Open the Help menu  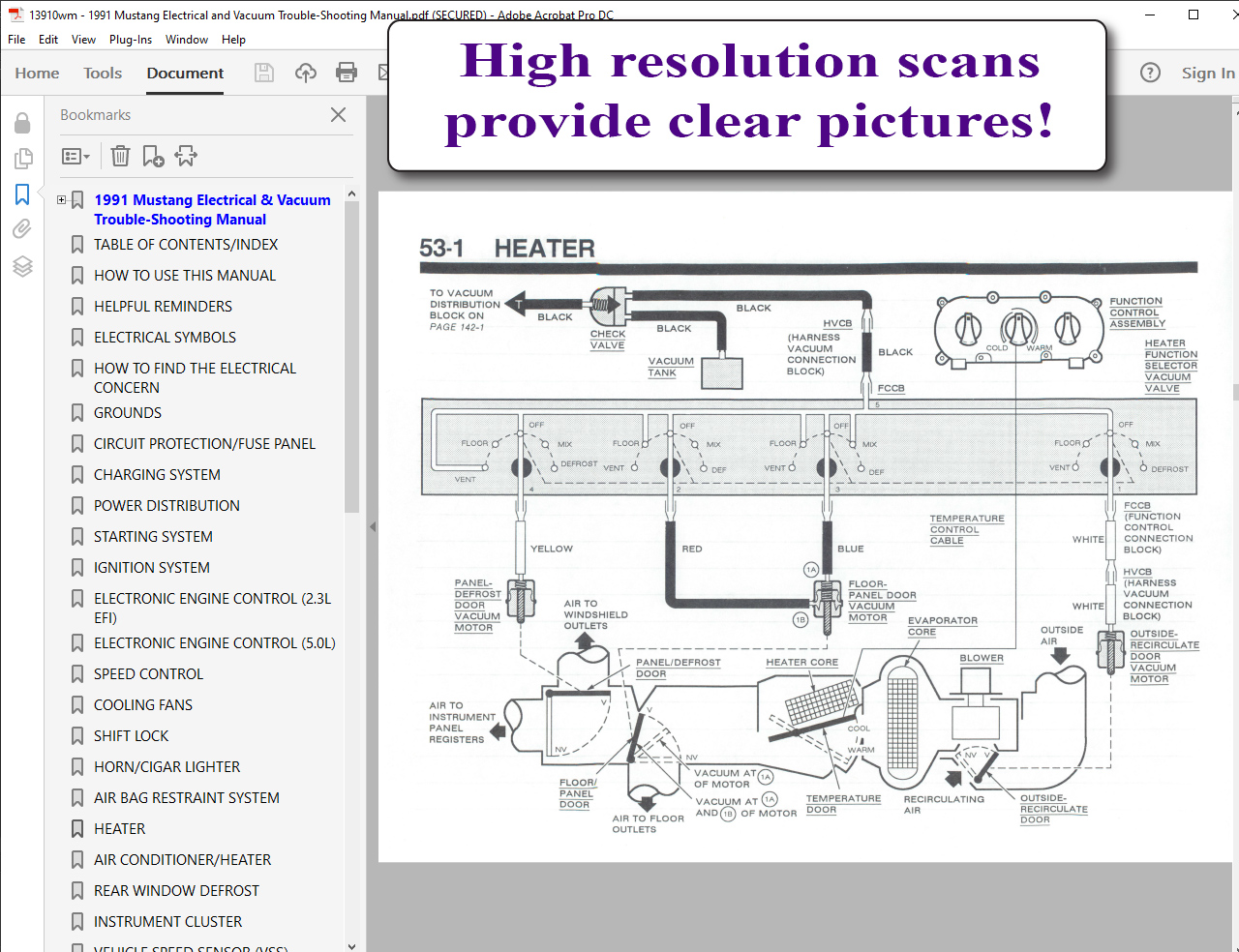point(233,40)
